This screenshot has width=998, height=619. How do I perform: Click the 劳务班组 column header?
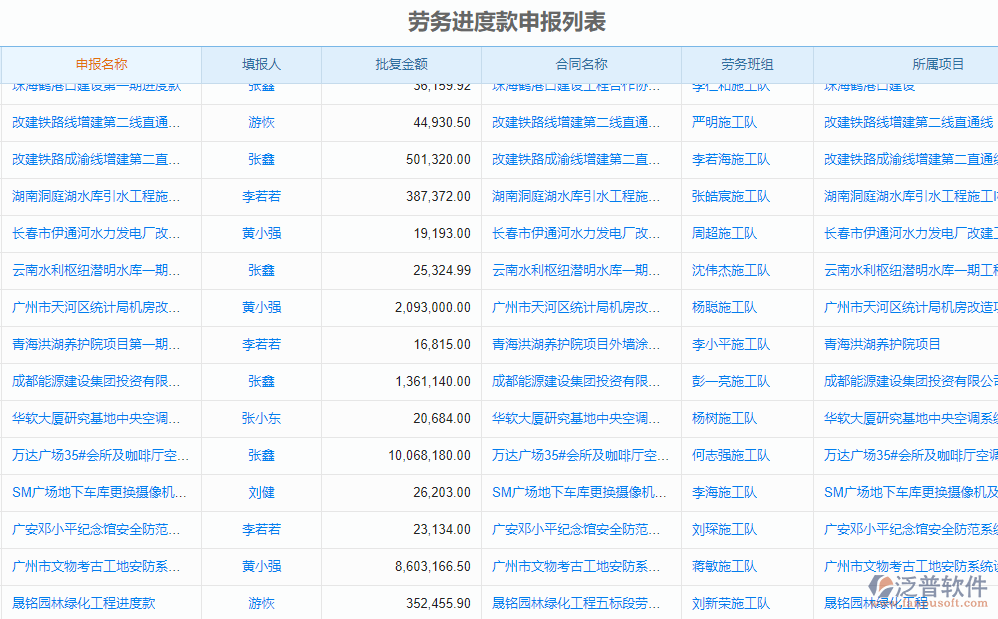(749, 64)
